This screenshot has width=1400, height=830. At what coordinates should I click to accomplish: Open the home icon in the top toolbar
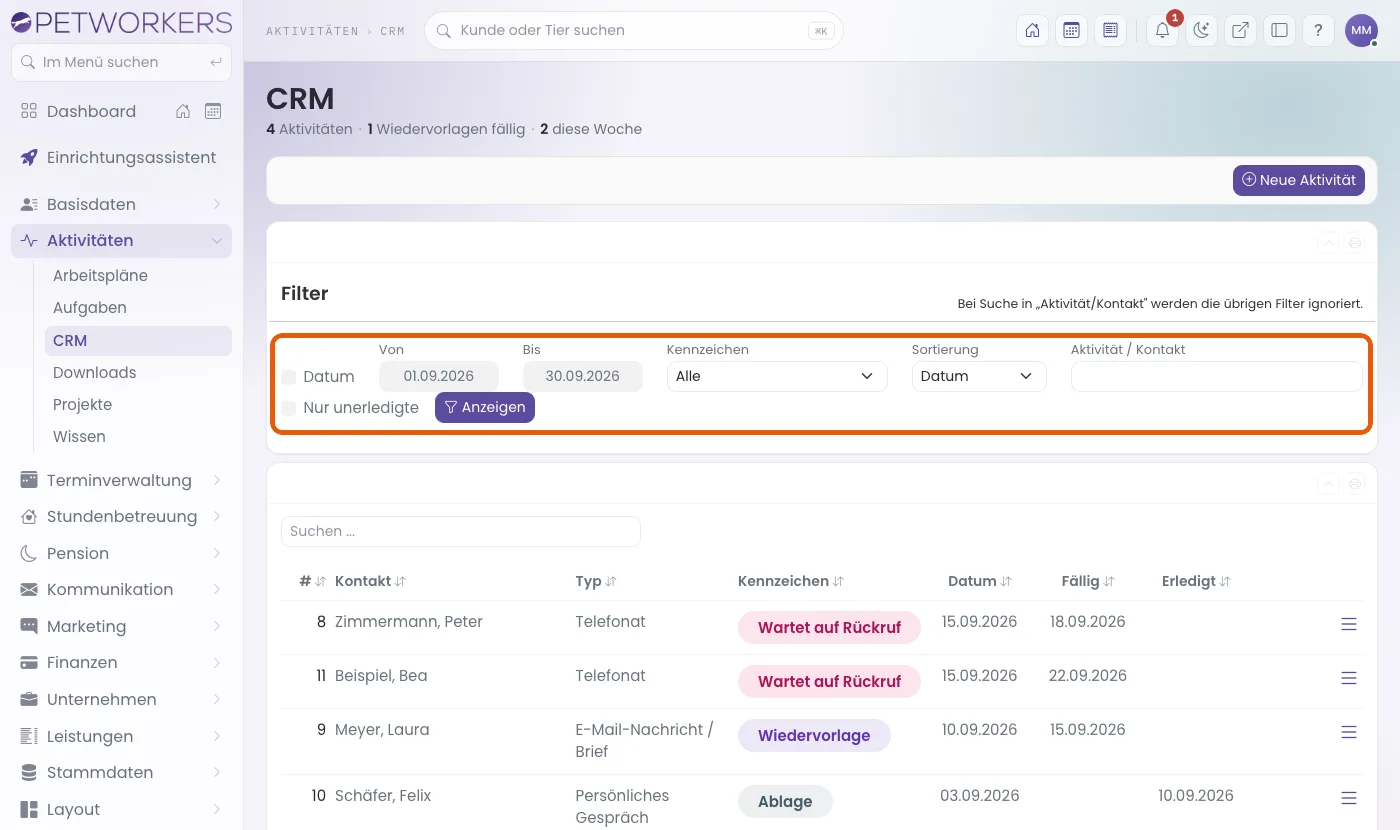1033,30
